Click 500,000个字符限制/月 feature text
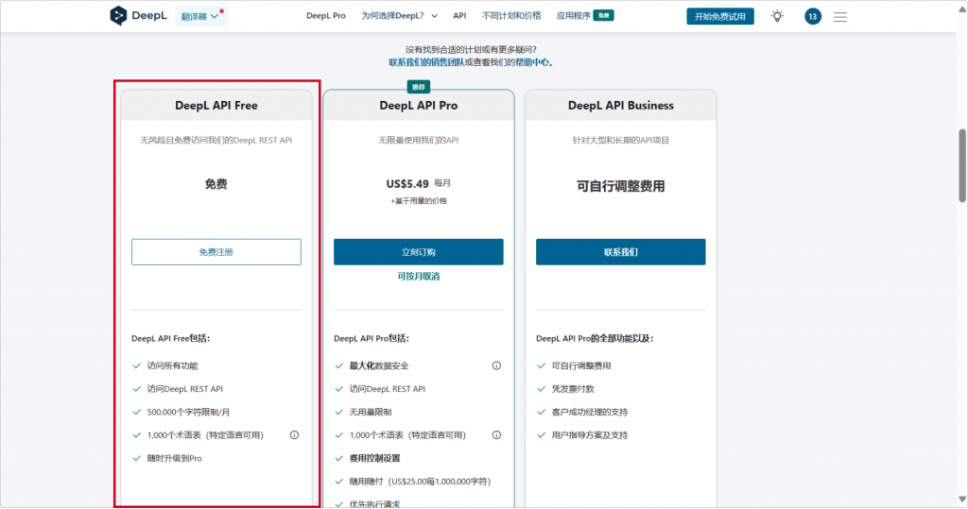The width and height of the screenshot is (968, 509). click(188, 412)
